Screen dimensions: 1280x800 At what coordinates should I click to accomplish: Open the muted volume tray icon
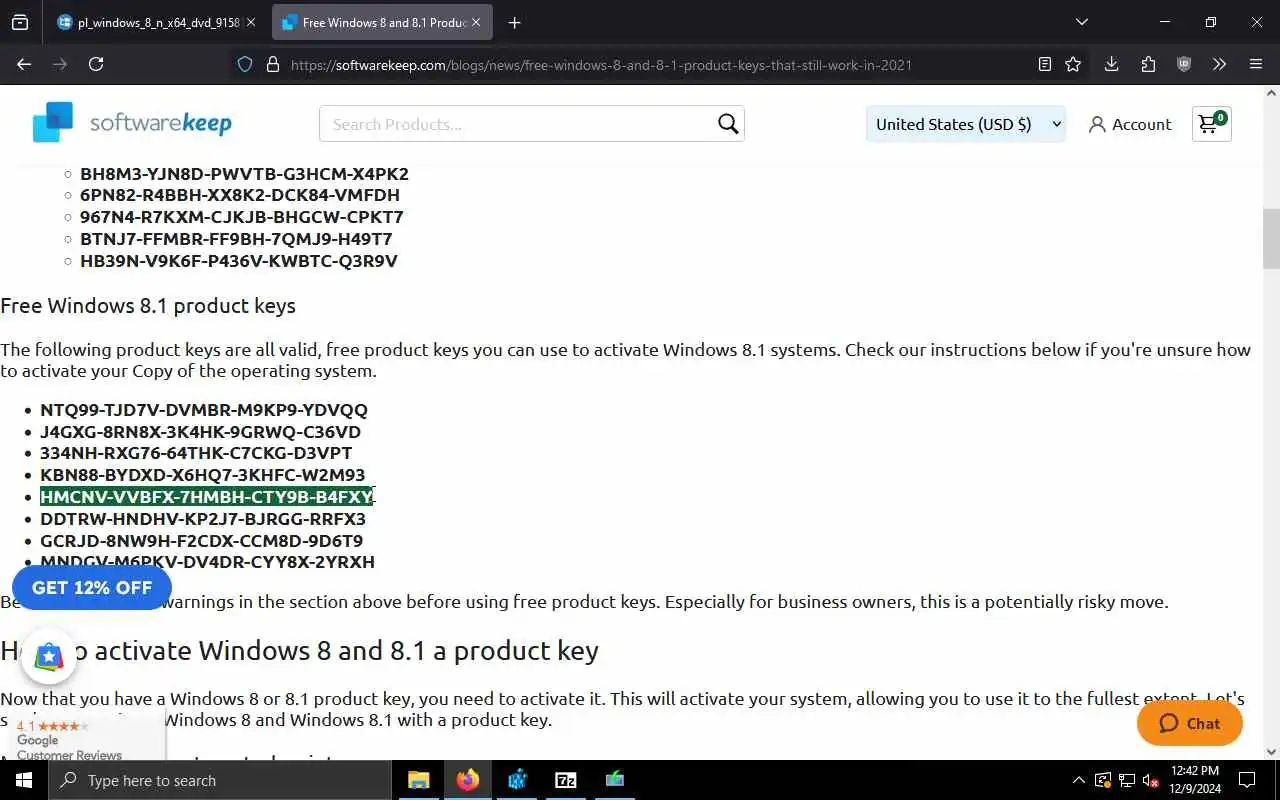[1151, 780]
